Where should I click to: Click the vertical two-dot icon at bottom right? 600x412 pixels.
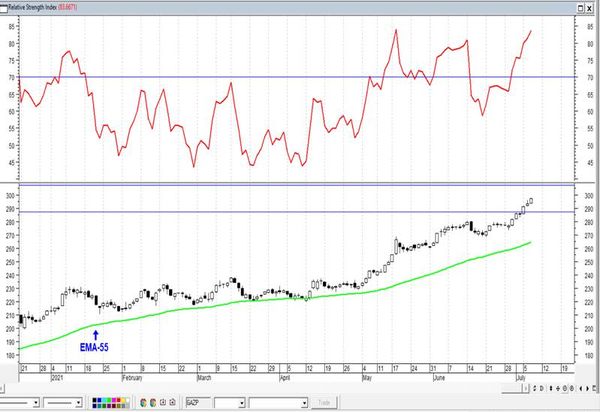(x=551, y=388)
